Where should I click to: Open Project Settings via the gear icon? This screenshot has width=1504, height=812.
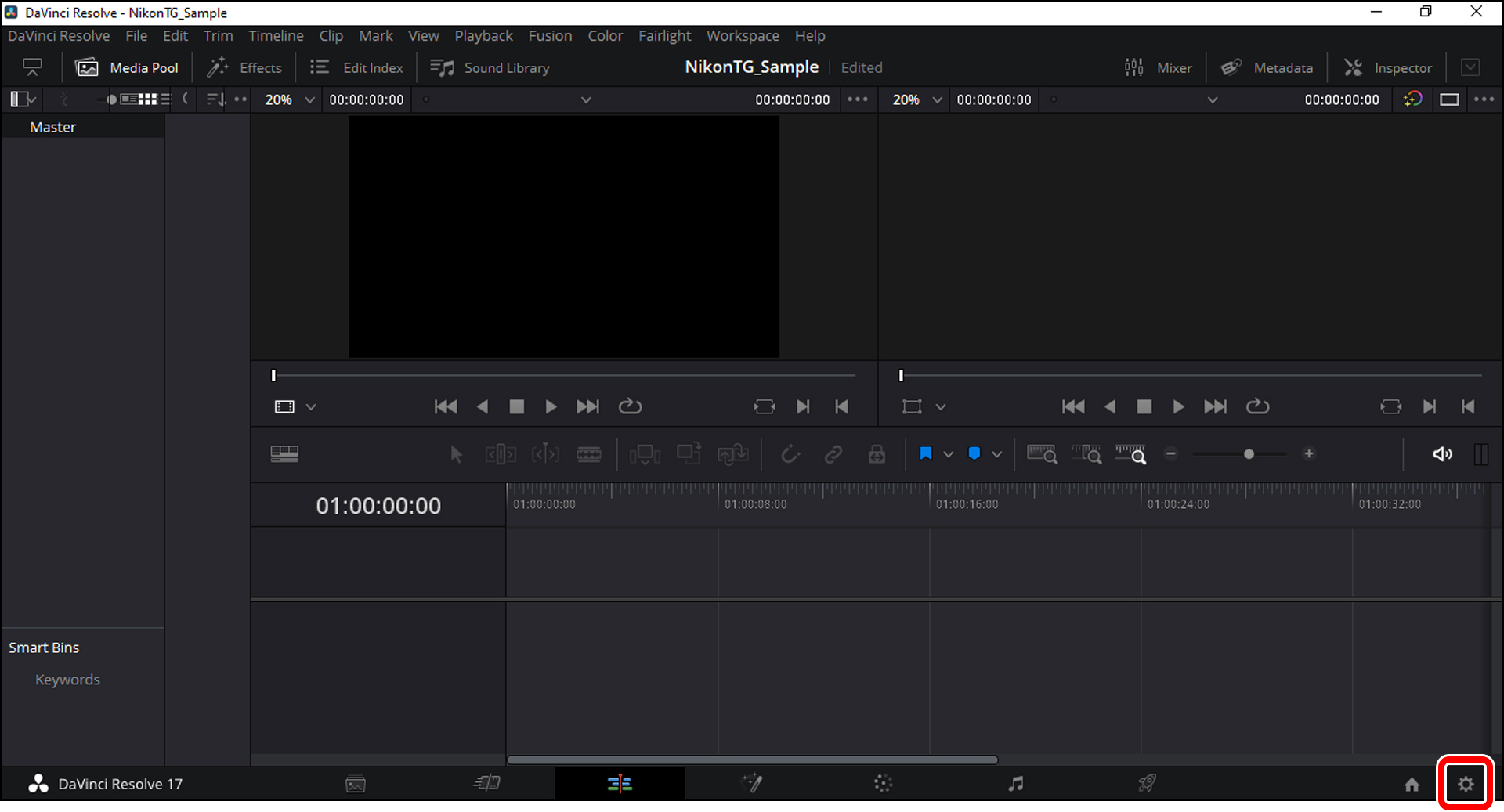(1466, 783)
